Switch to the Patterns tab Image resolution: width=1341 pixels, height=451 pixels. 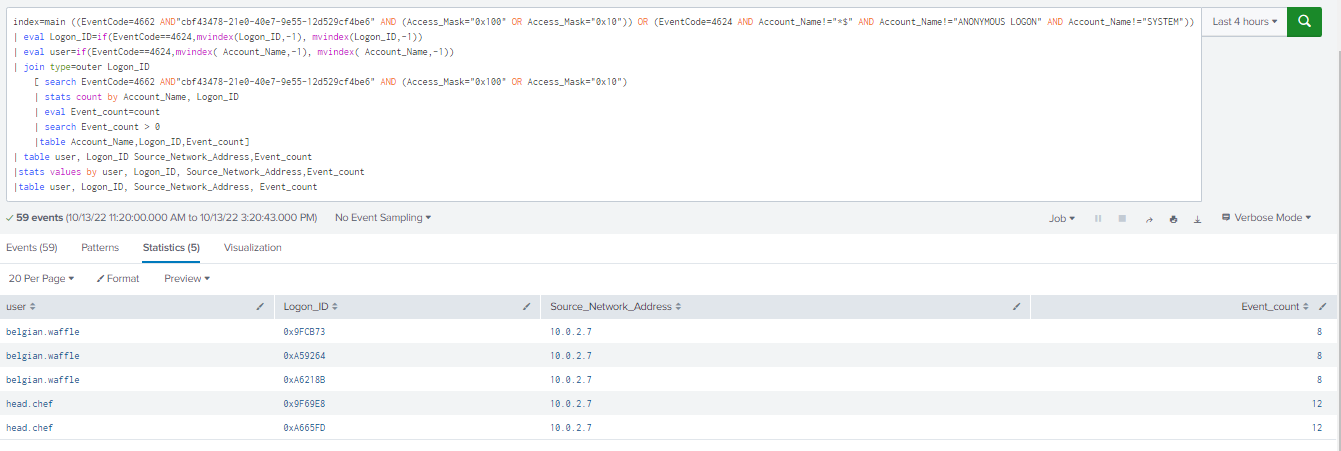[x=100, y=248]
